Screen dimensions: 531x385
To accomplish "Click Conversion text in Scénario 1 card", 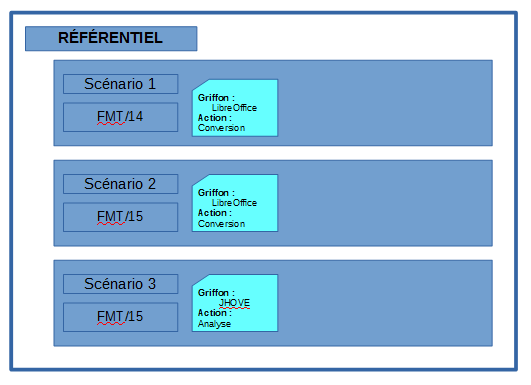I will tap(221, 128).
